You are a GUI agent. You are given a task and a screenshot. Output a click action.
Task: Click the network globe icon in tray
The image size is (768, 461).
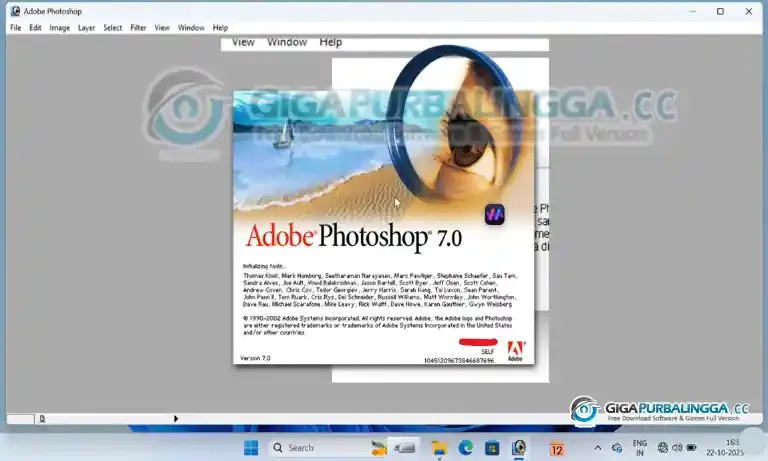coord(663,448)
